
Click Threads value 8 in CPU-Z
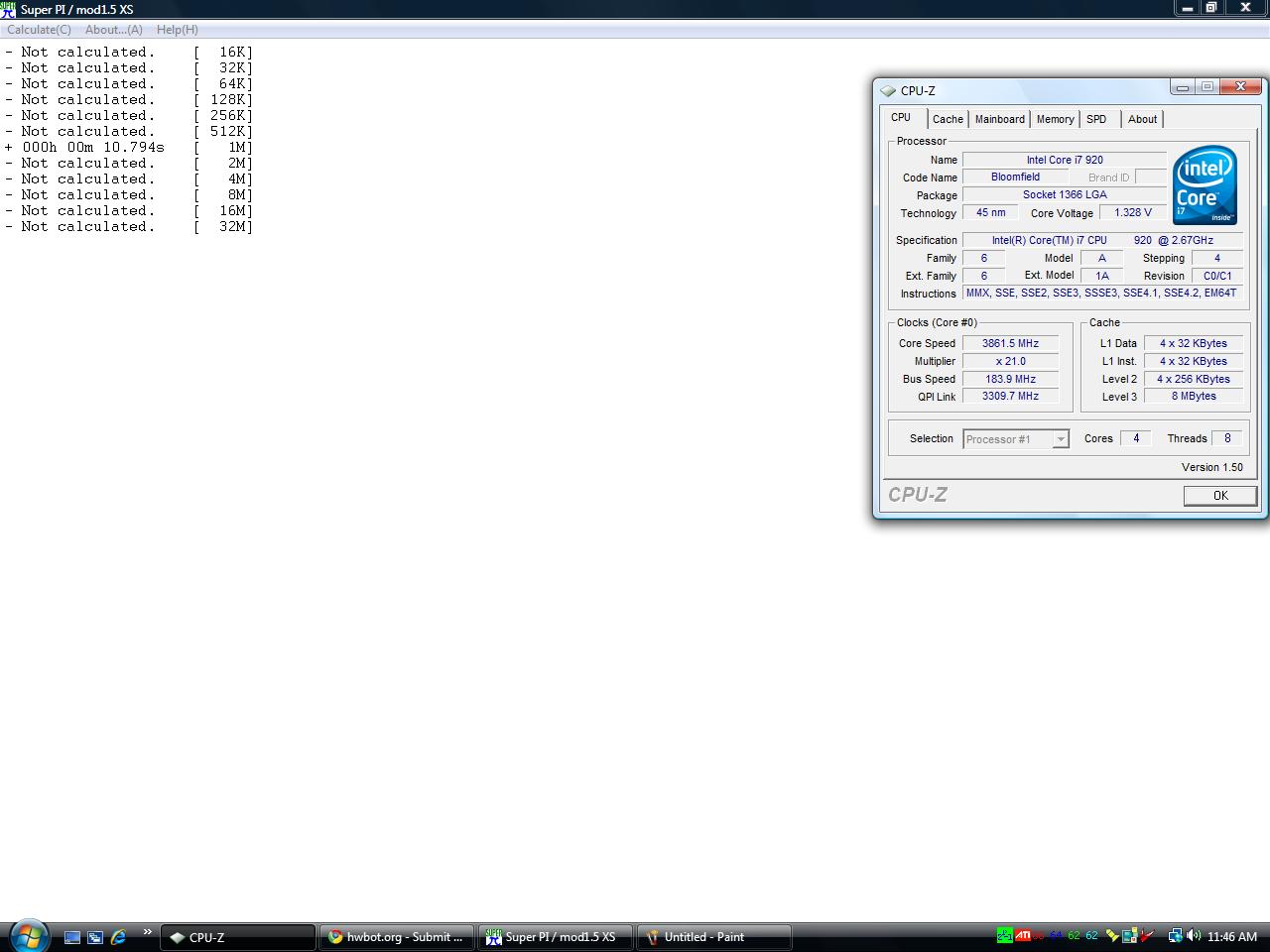[x=1227, y=438]
